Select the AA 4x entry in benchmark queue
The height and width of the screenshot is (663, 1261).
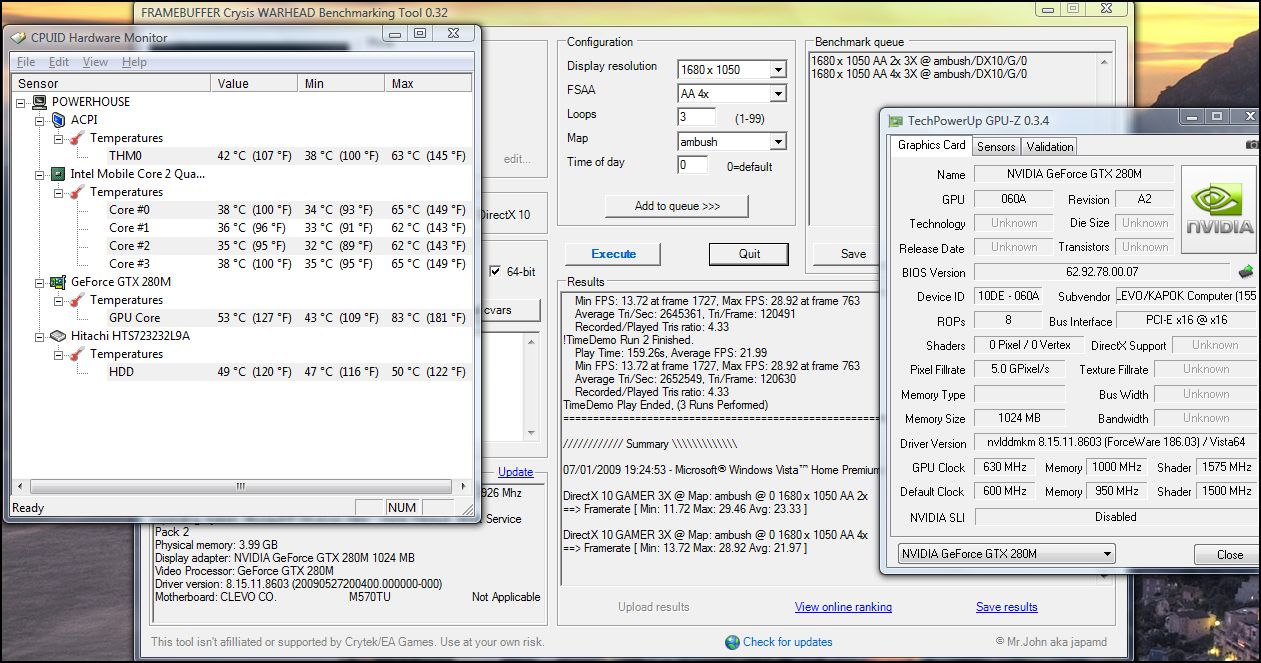pyautogui.click(x=919, y=74)
